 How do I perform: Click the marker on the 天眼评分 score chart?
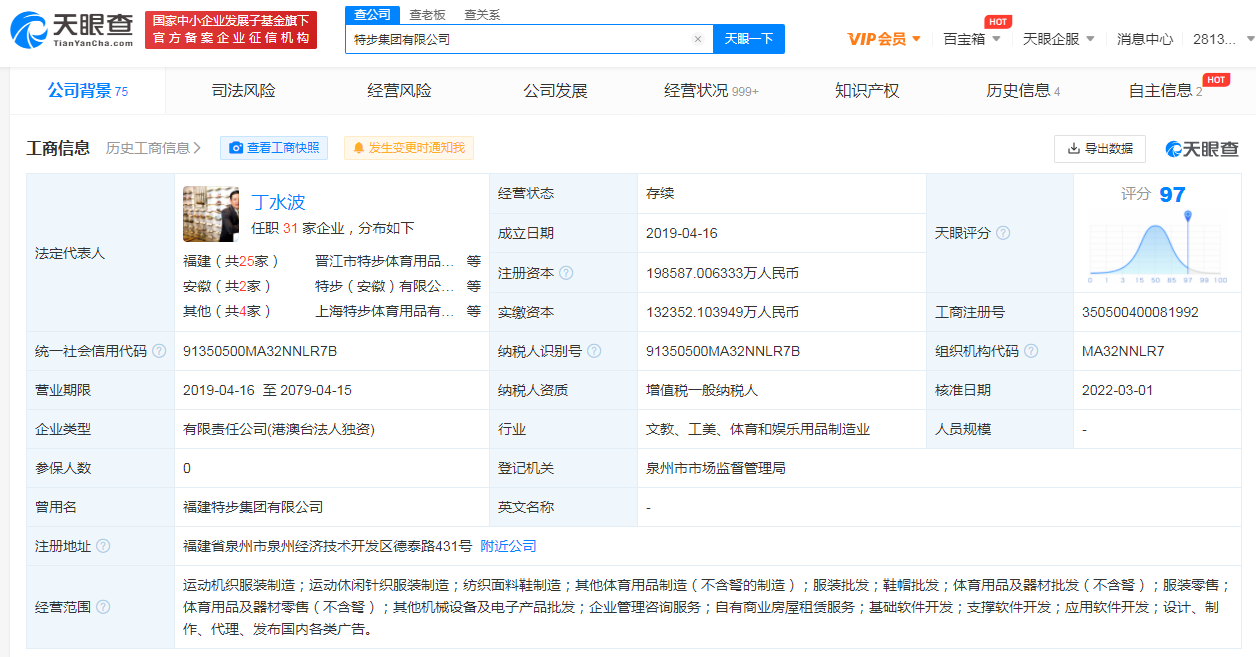[1186, 213]
